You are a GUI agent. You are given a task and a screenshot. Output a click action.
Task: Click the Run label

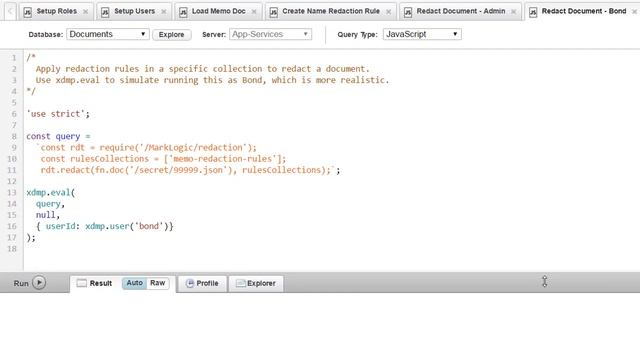21,283
